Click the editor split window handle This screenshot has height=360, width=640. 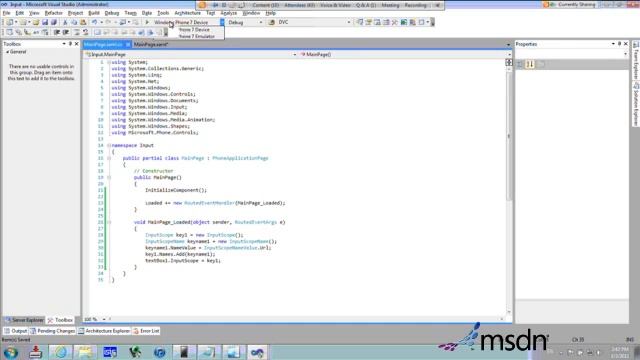(x=509, y=62)
